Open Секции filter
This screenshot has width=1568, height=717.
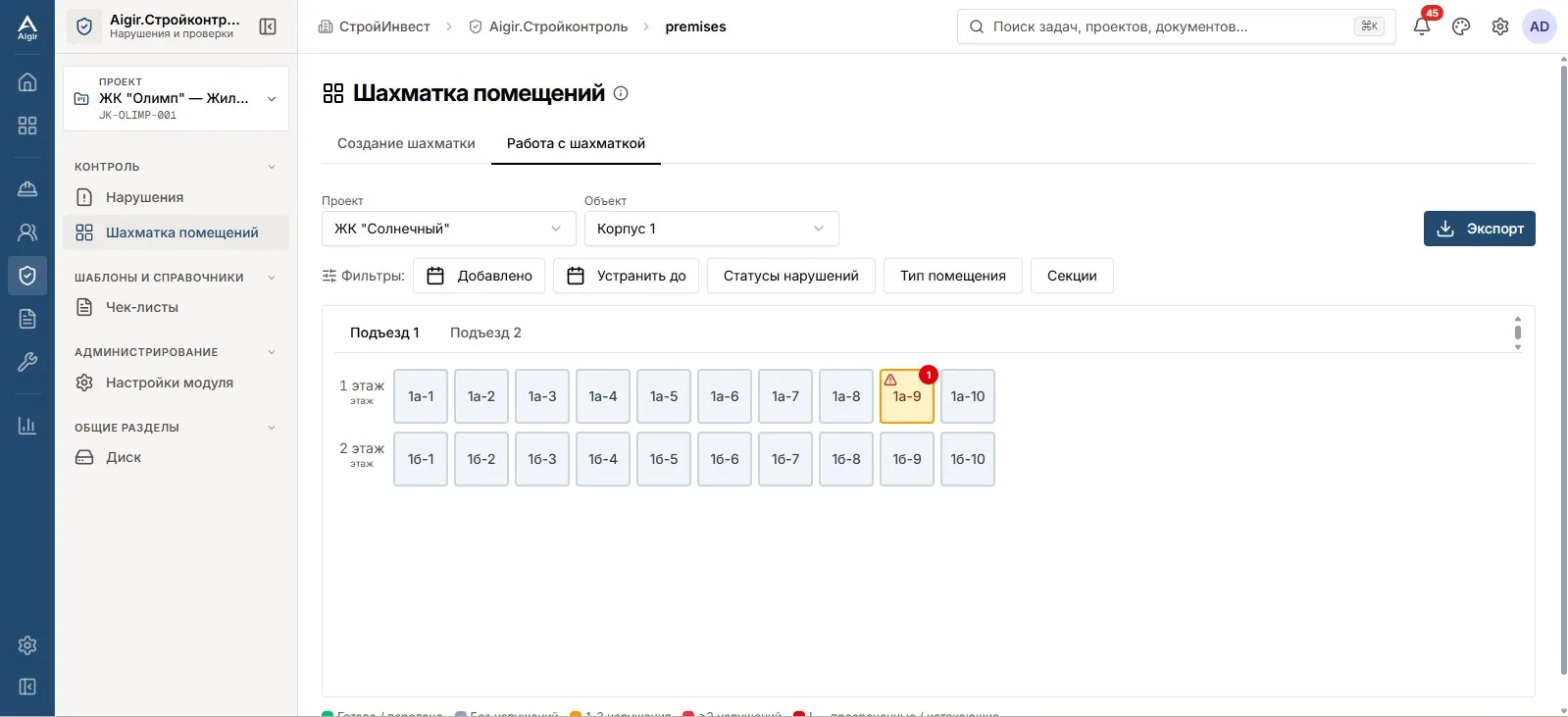click(1072, 276)
